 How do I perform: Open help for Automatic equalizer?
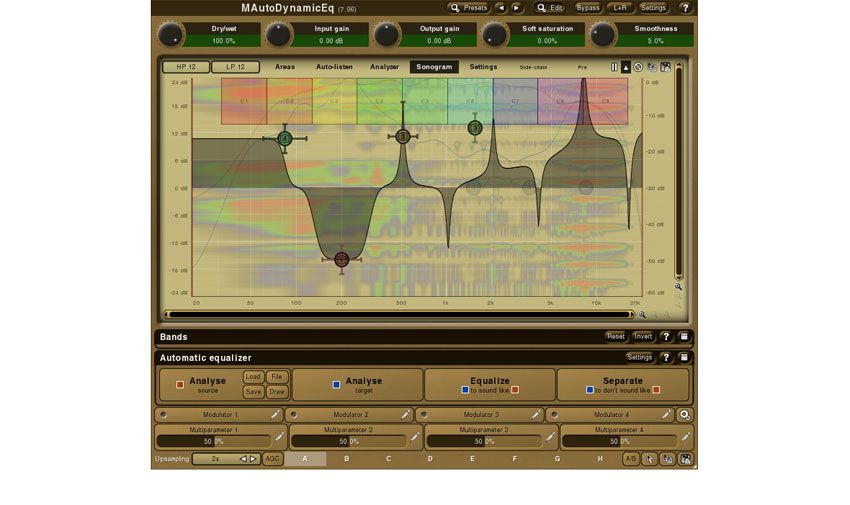click(666, 358)
